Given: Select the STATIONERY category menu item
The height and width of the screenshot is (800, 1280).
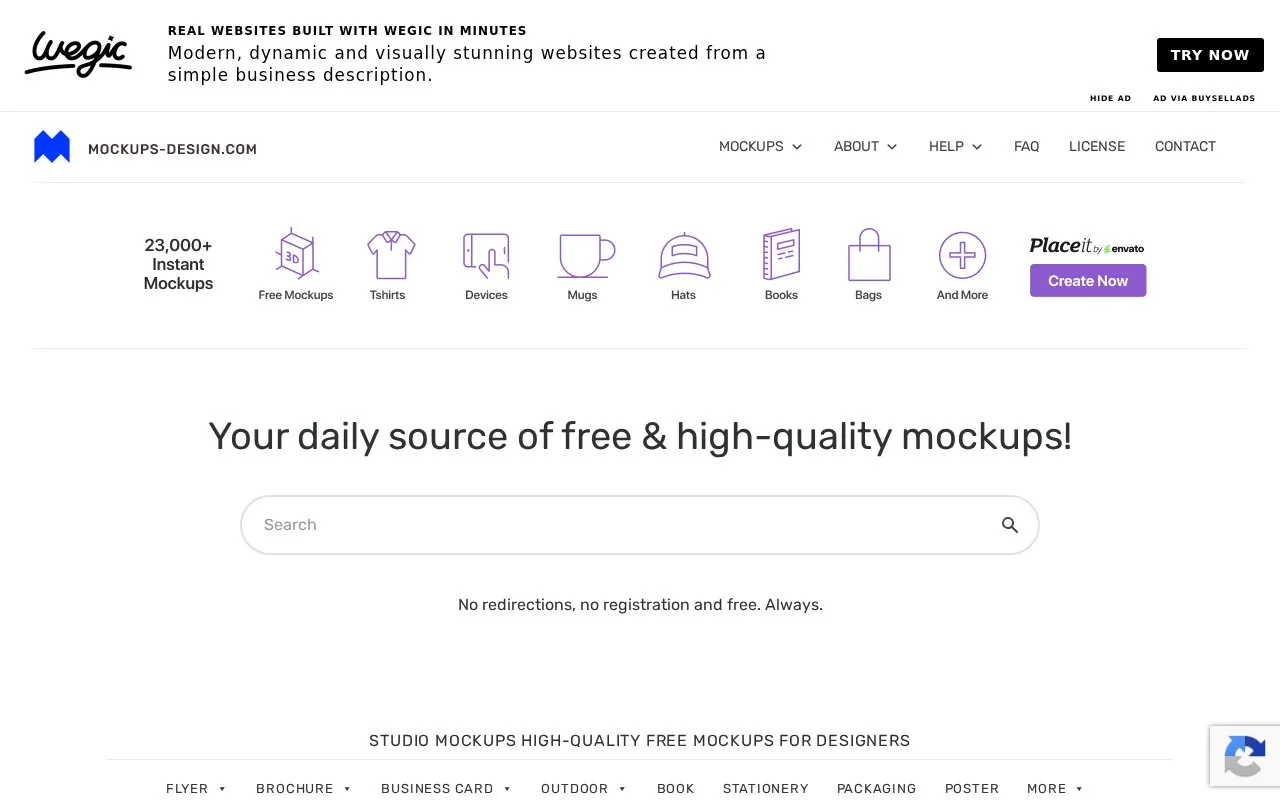Looking at the screenshot, I should point(766,788).
